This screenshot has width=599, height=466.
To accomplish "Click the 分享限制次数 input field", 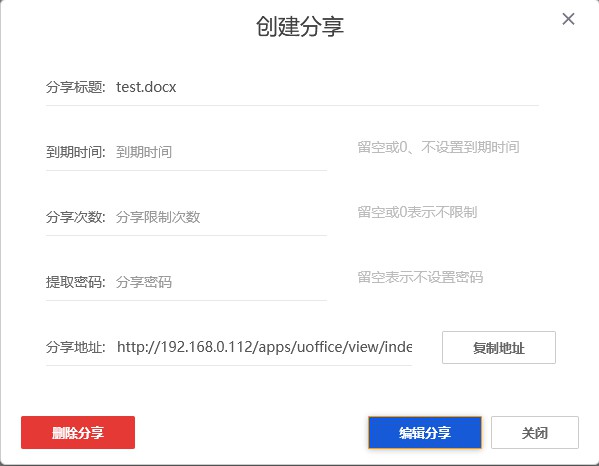I will (221, 217).
